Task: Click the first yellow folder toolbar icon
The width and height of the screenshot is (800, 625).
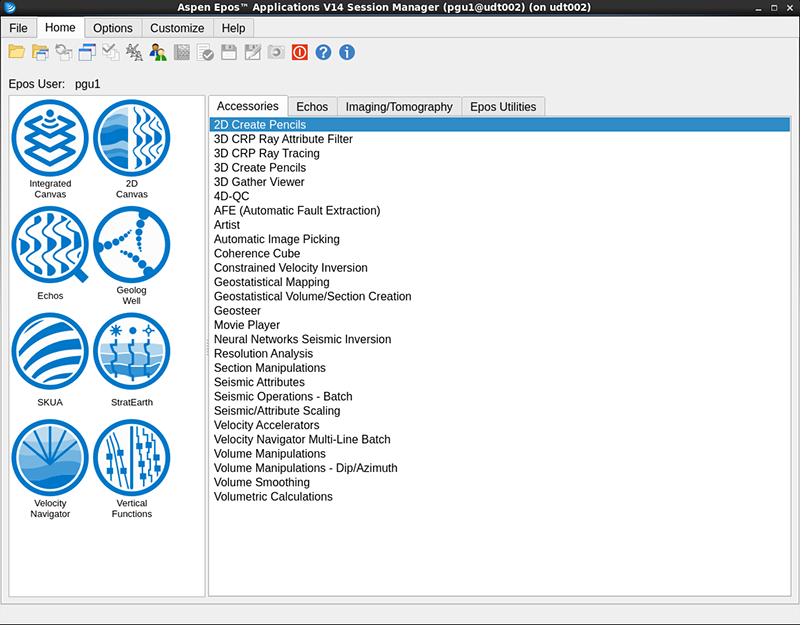Action: coord(17,52)
